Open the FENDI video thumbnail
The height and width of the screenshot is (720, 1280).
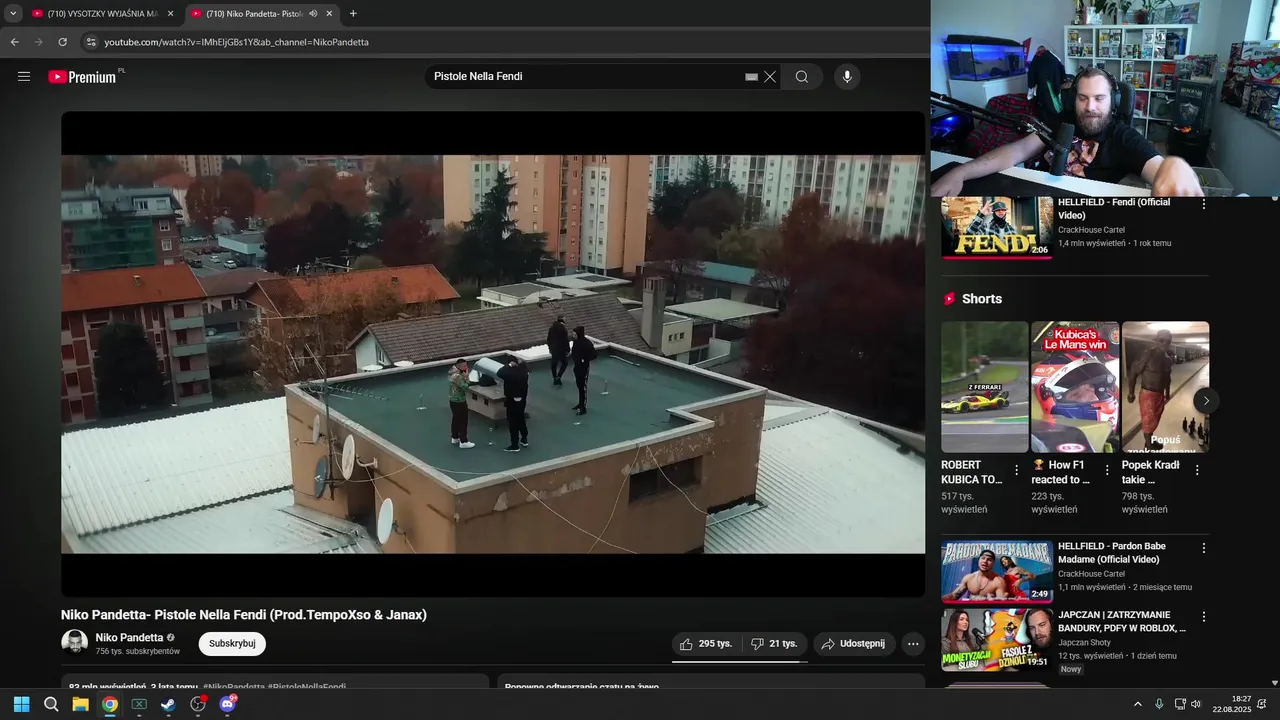(x=997, y=227)
